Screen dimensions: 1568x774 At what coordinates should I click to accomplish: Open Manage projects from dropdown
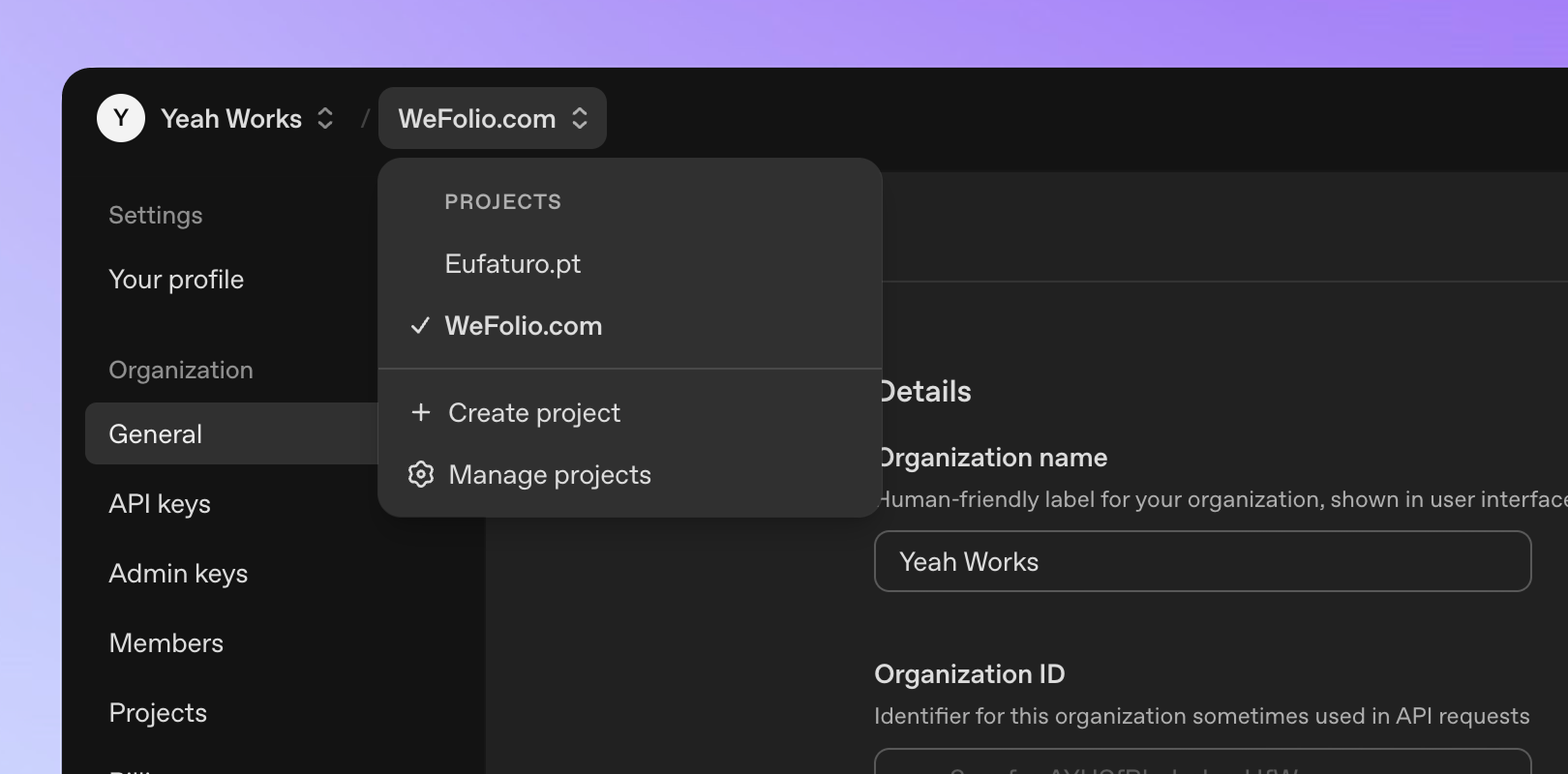[x=550, y=475]
